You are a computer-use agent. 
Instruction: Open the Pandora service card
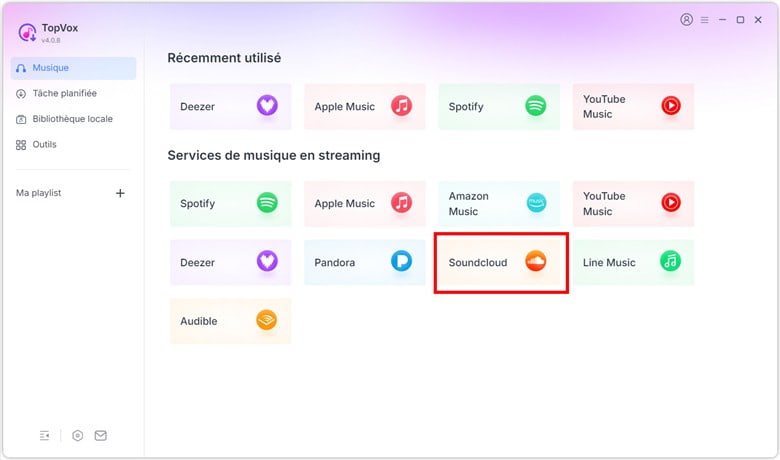(365, 262)
